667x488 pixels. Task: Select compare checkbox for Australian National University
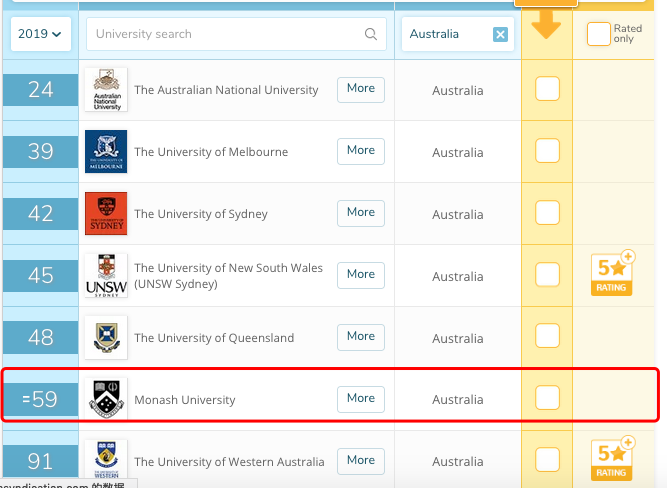pyautogui.click(x=547, y=88)
